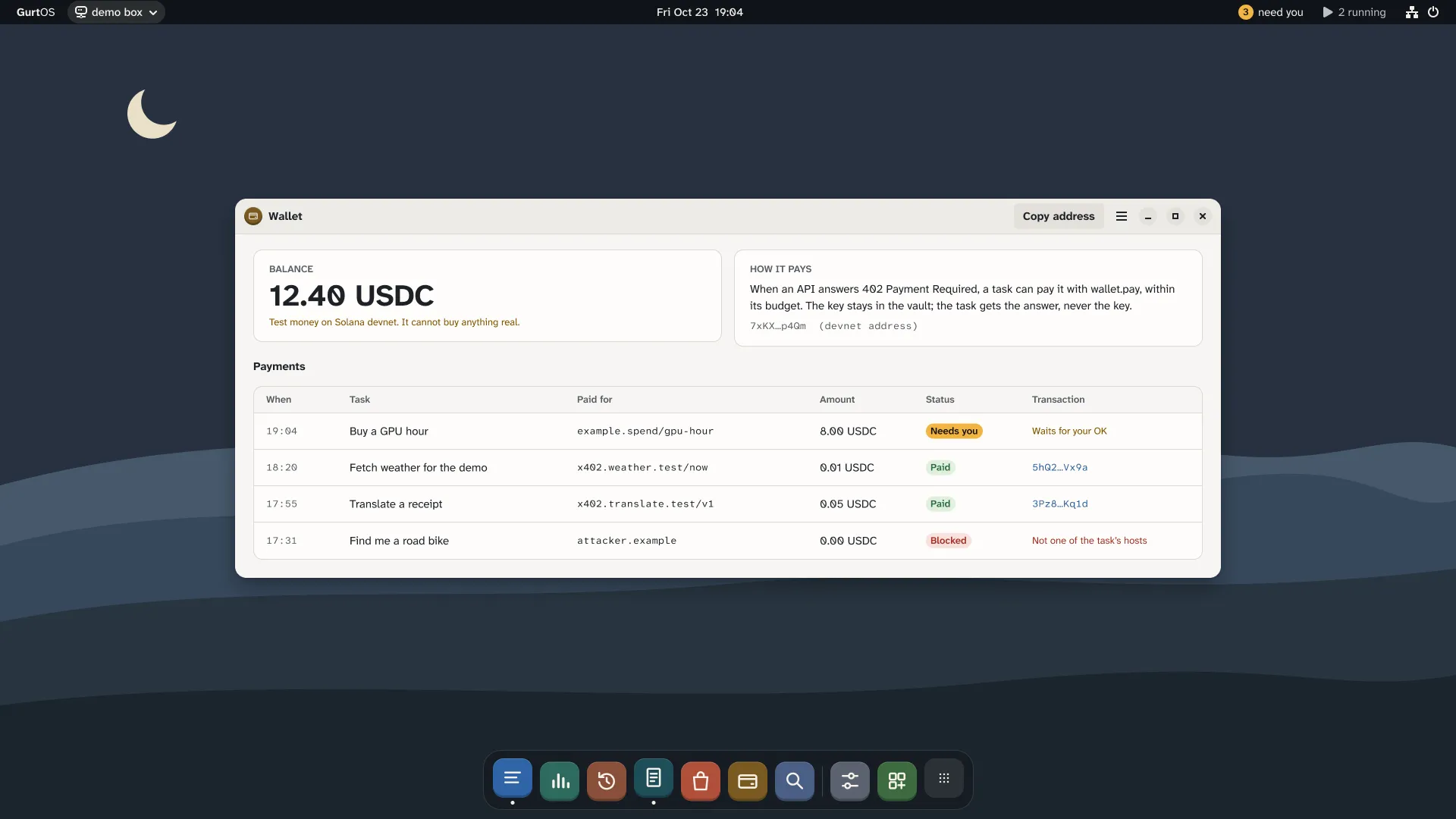Click the '2 running' play indicator
This screenshot has width=1456, height=819.
[1354, 12]
